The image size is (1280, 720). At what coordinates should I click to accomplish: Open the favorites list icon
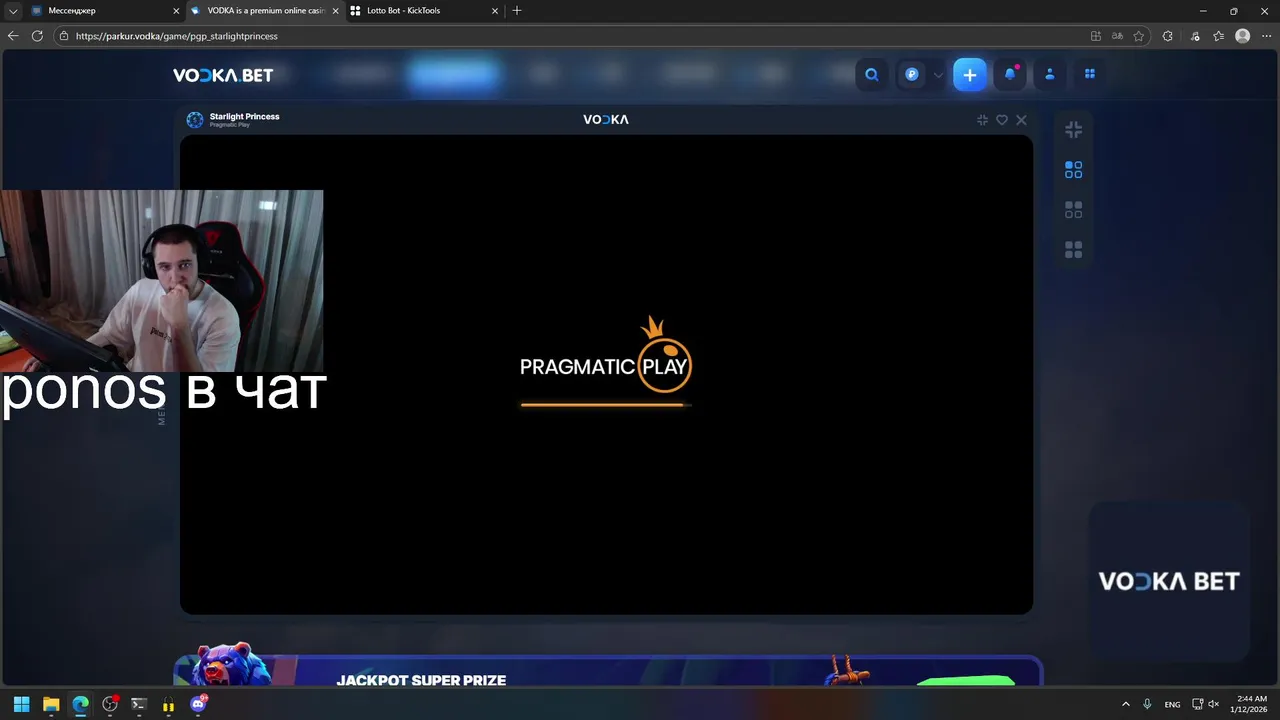[1218, 36]
